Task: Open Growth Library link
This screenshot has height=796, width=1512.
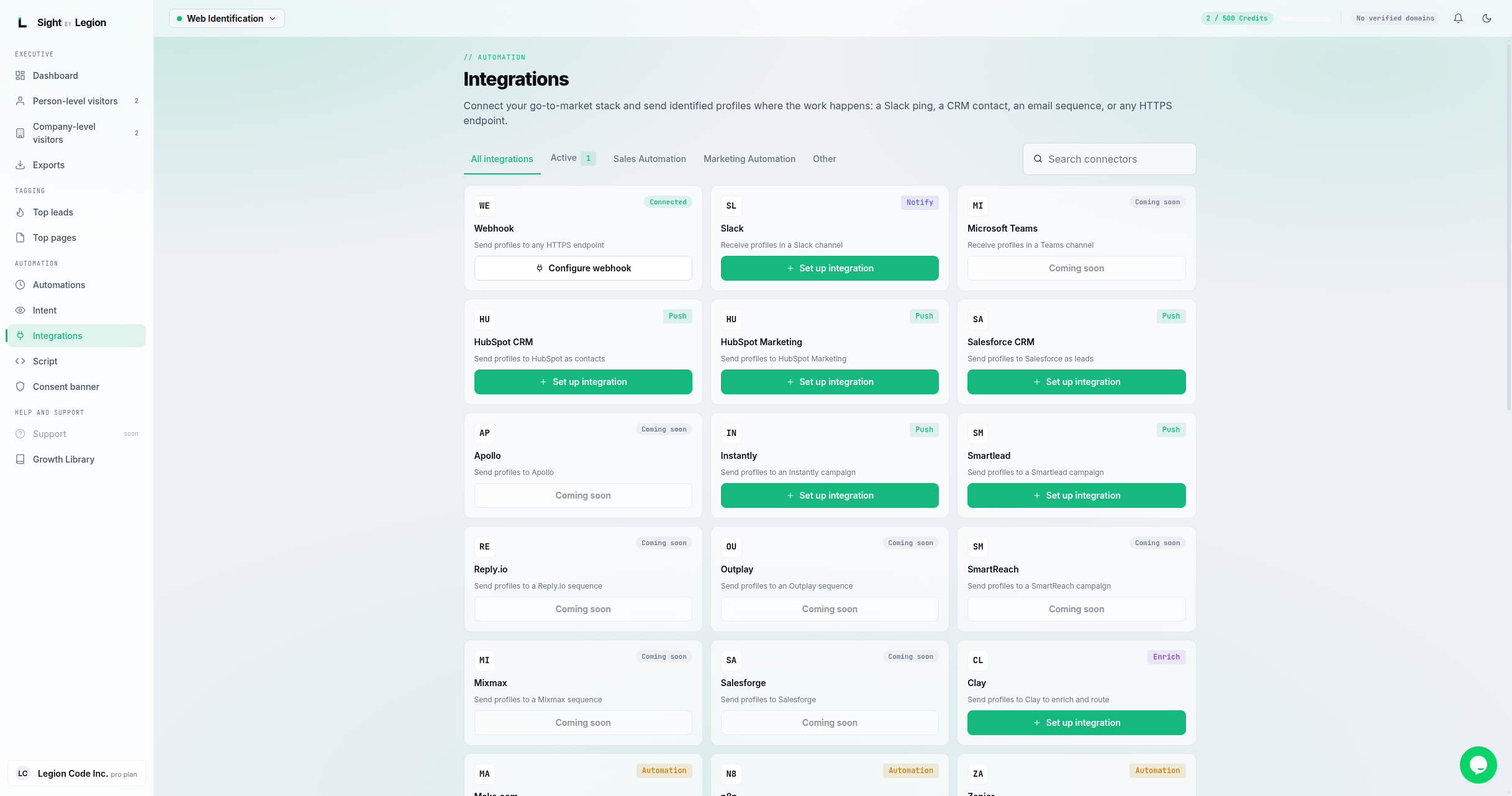Action: coord(76,459)
